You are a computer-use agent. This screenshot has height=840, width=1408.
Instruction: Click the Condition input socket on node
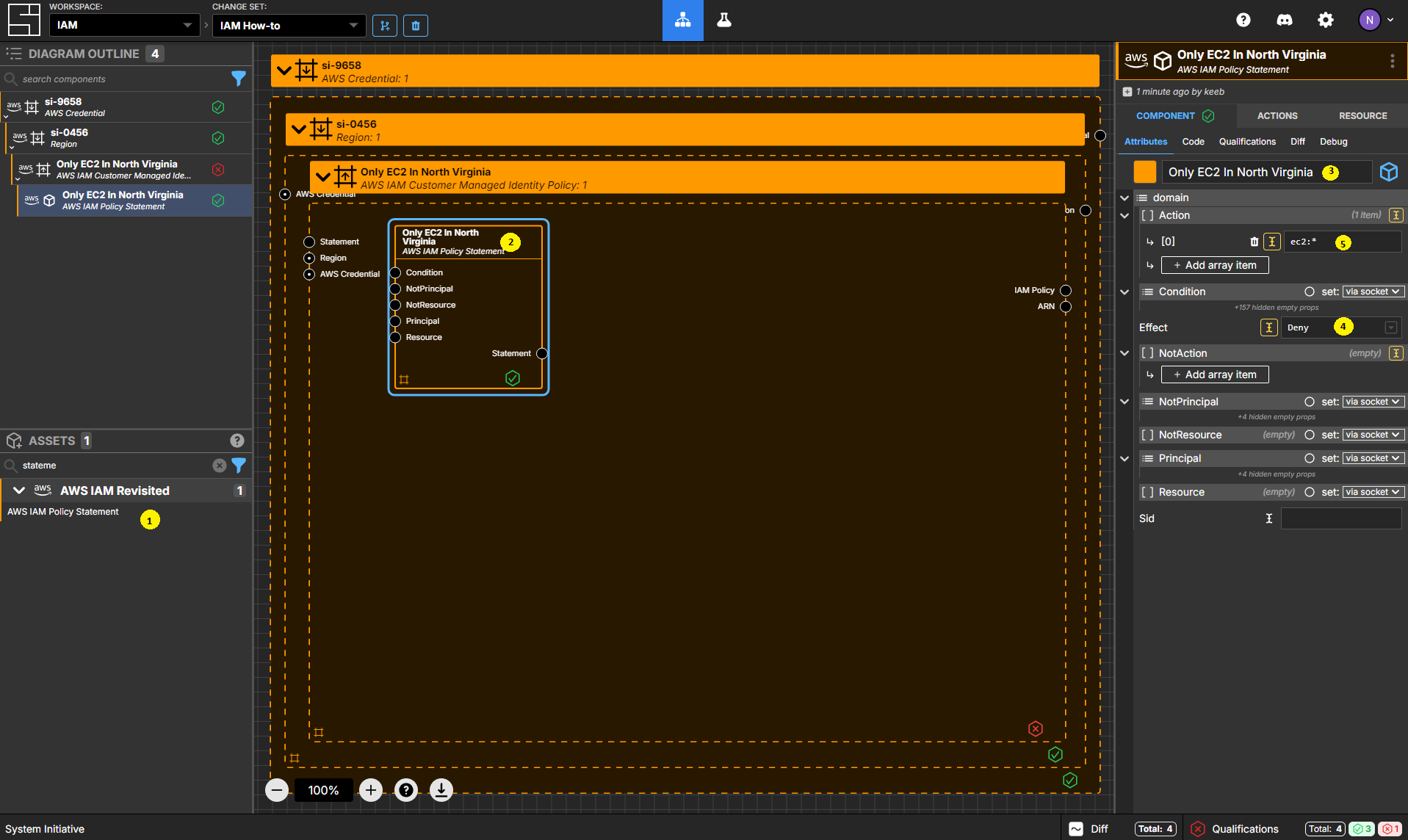(x=395, y=272)
